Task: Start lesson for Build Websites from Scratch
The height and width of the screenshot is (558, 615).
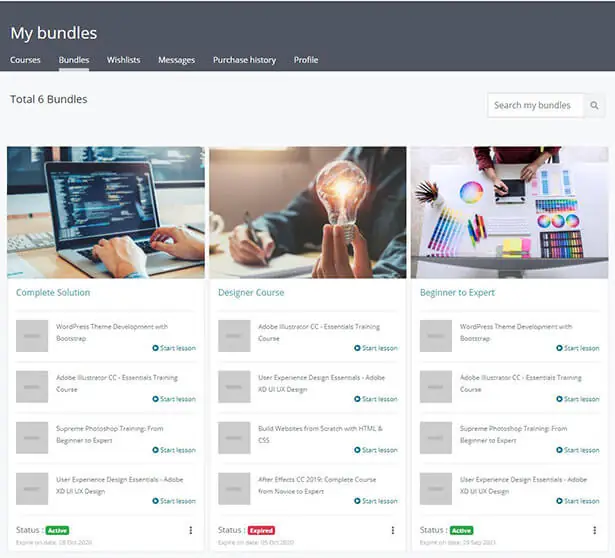Action: point(376,450)
